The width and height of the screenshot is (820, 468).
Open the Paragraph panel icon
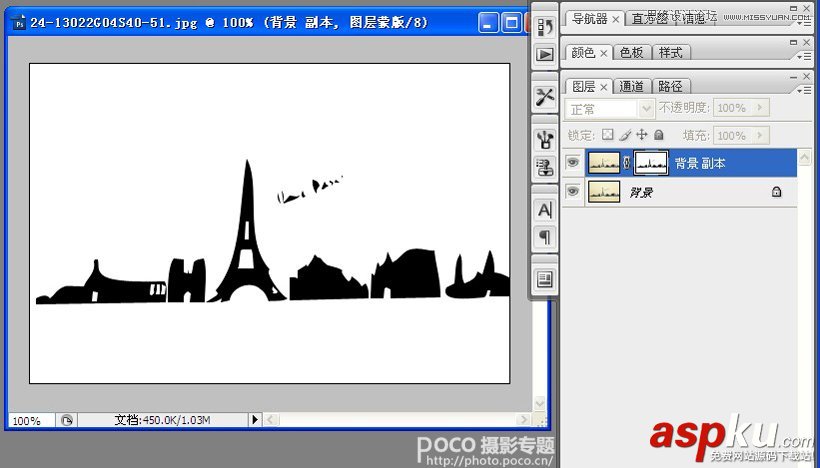pyautogui.click(x=545, y=237)
